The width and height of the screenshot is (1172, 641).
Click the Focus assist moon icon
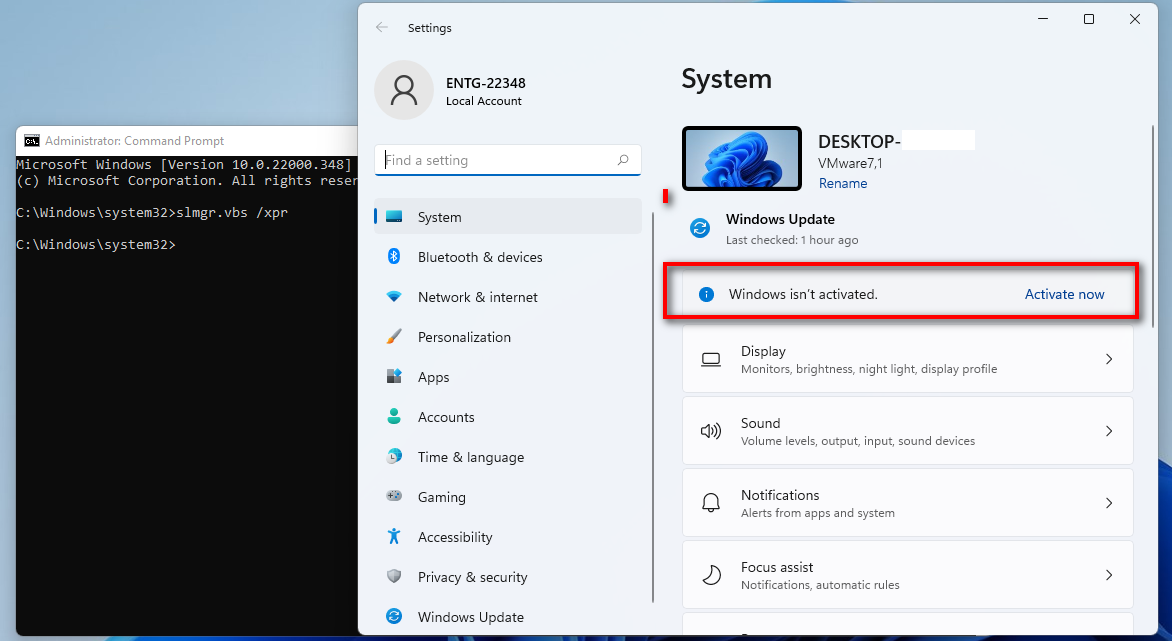(712, 575)
